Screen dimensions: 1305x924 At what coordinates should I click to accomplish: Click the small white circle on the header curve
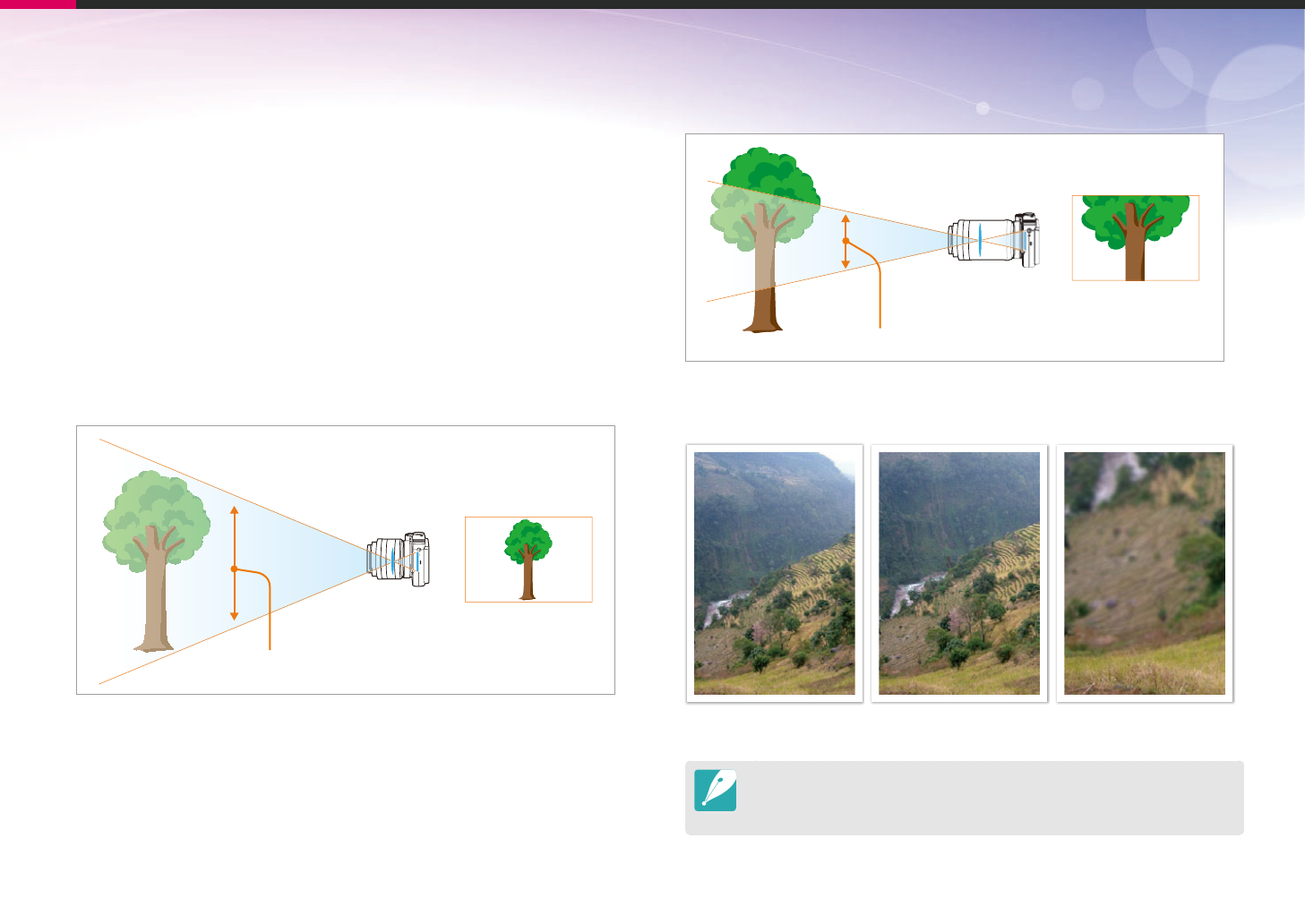(983, 107)
